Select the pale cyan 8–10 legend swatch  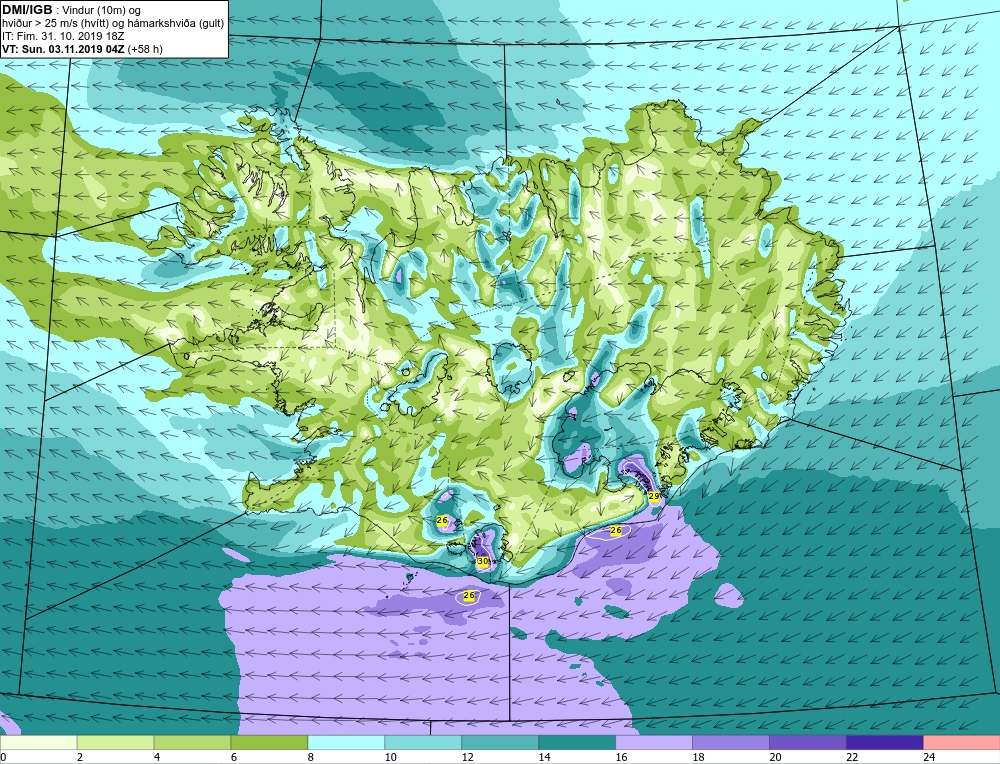[346, 742]
